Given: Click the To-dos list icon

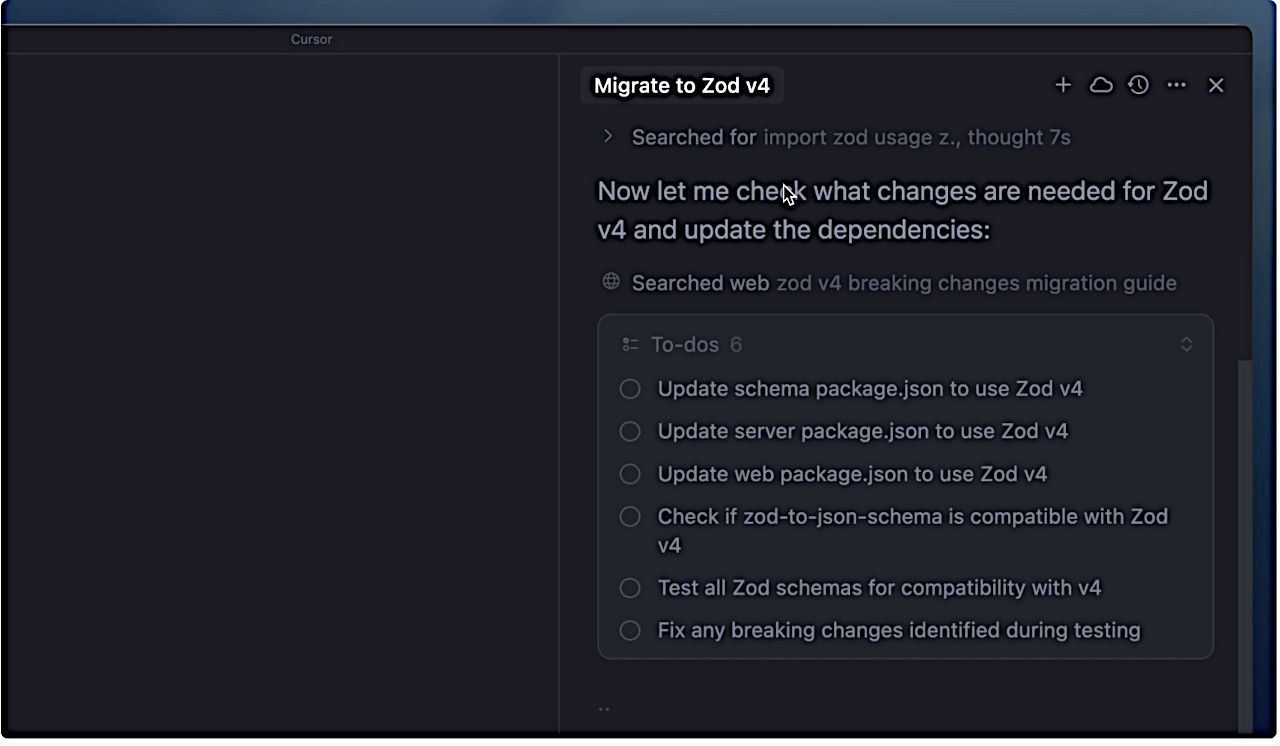Looking at the screenshot, I should tap(630, 345).
